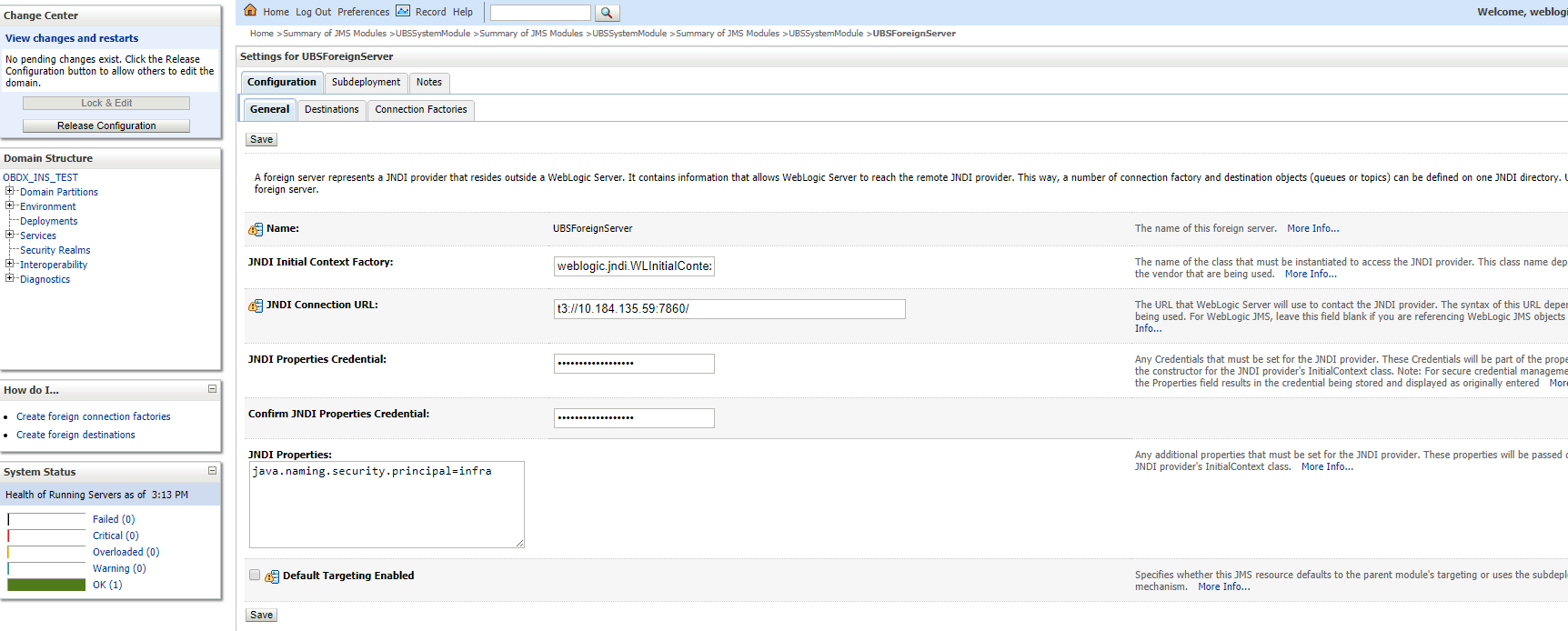Click JNDI Properties Credential password field
This screenshot has width=1568, height=631.
(x=634, y=364)
